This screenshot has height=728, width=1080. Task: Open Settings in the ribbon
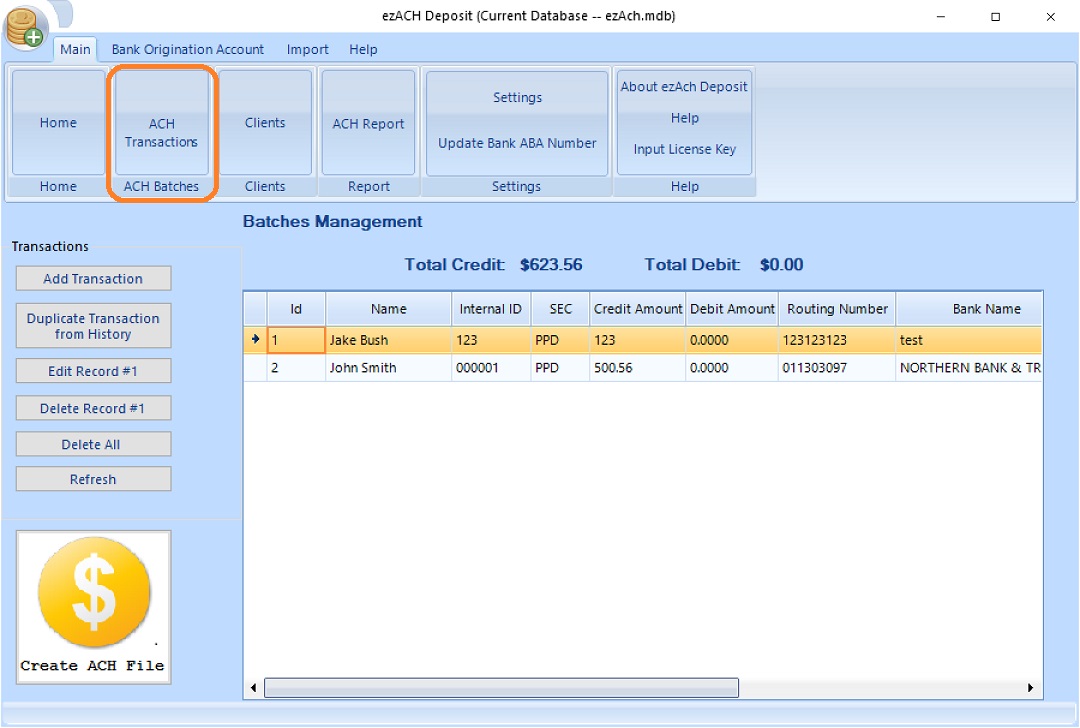(x=517, y=98)
